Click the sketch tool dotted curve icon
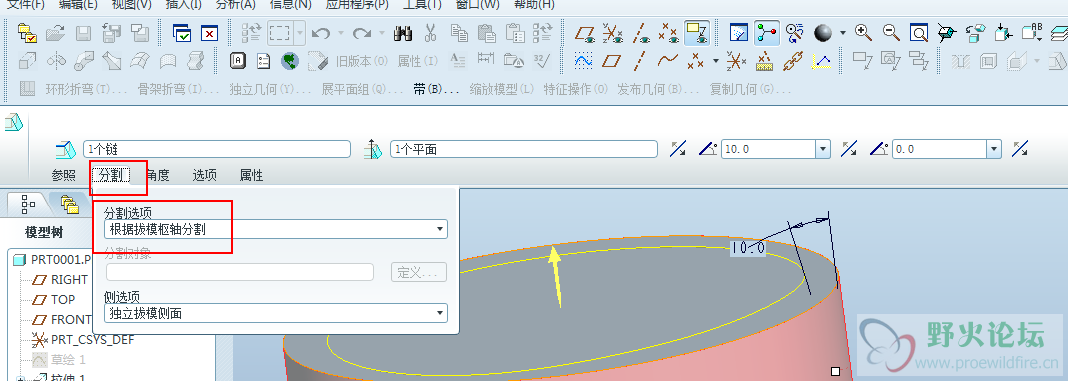 (584, 61)
